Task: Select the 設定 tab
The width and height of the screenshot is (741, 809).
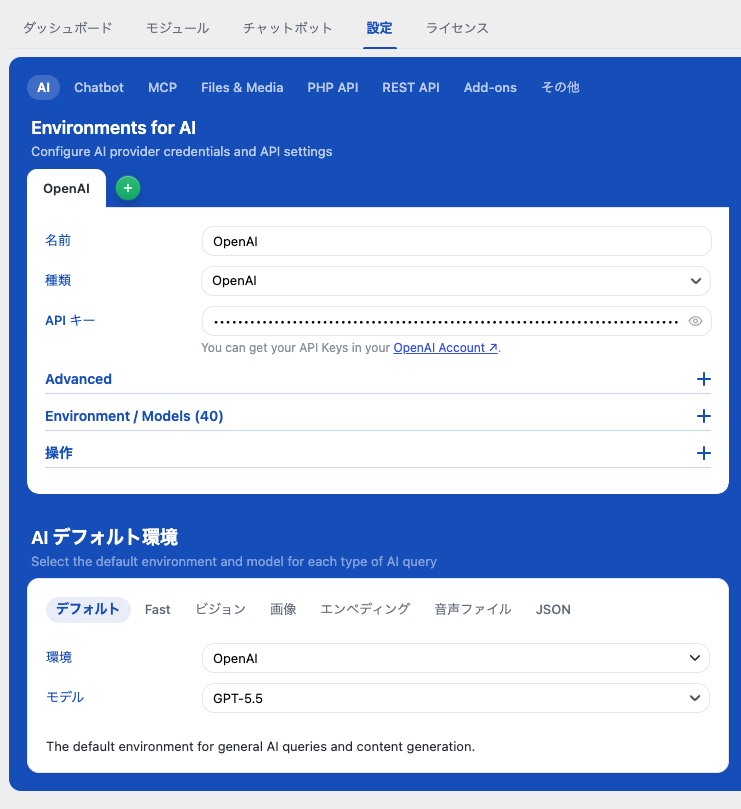Action: pyautogui.click(x=380, y=28)
